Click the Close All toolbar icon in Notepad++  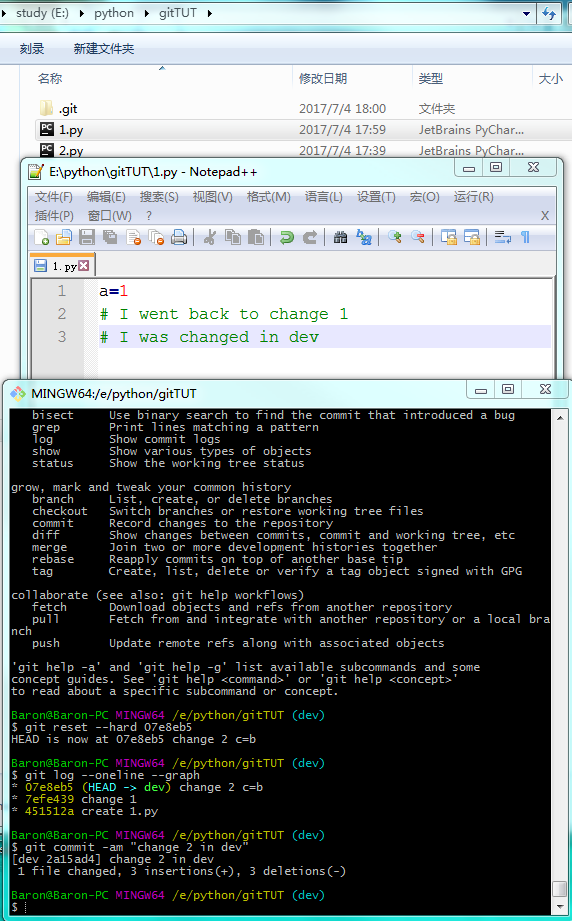[156, 237]
